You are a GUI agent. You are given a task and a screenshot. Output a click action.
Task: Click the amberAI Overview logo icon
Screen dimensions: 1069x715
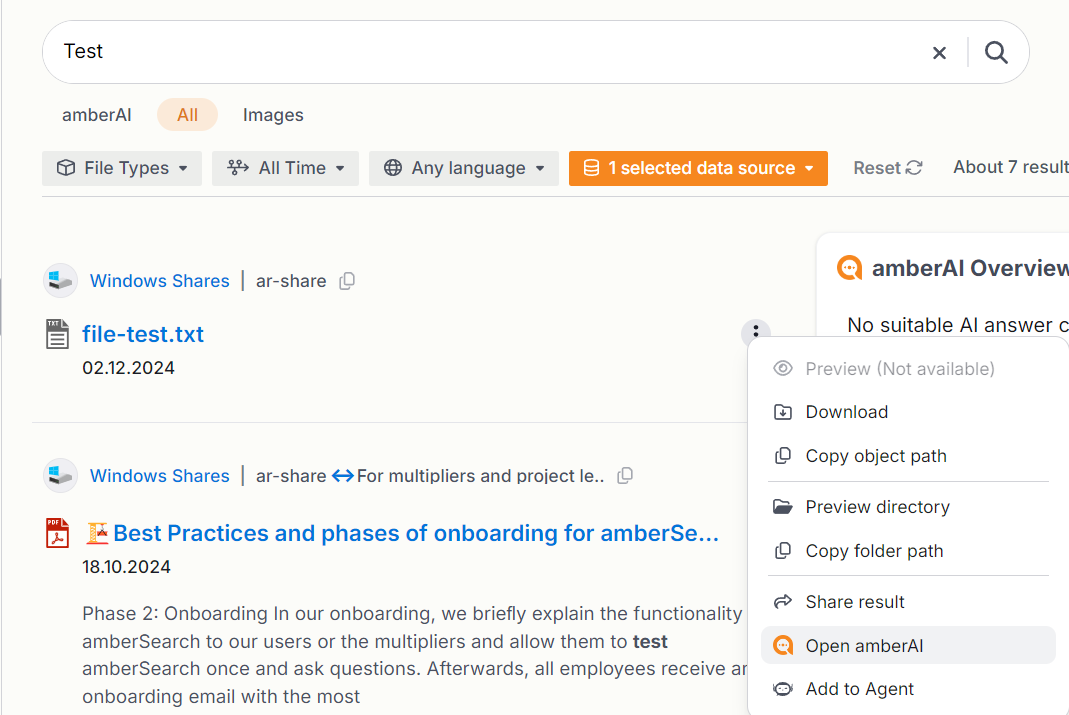click(x=849, y=268)
